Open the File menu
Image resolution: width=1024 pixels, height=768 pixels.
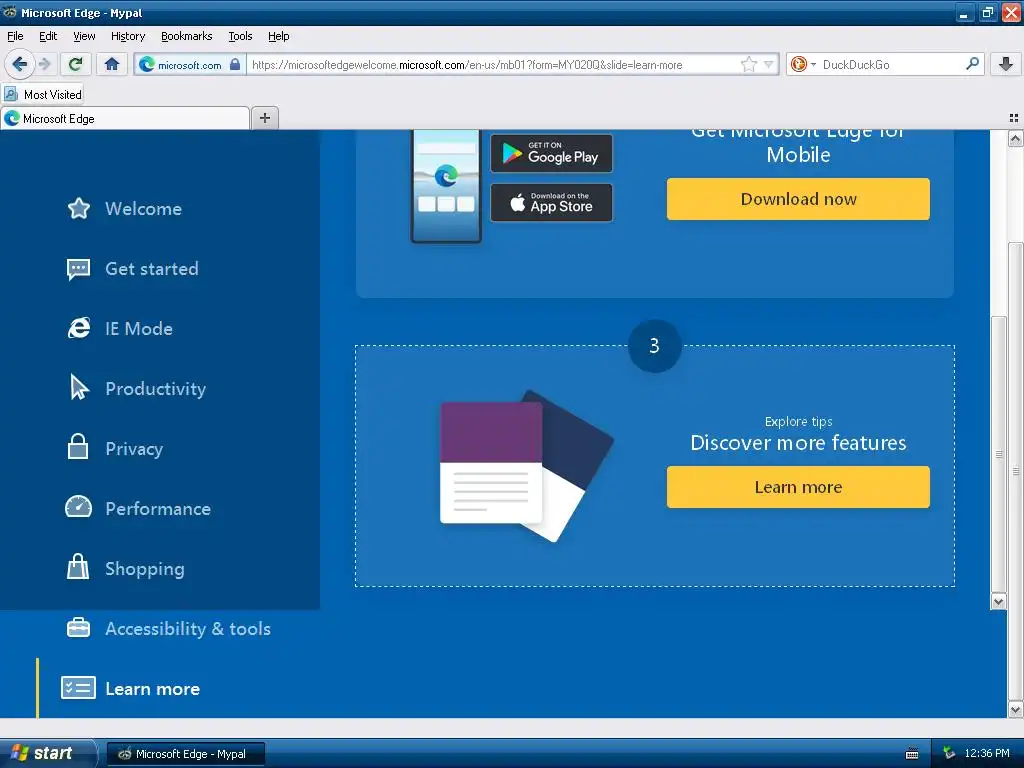[15, 36]
